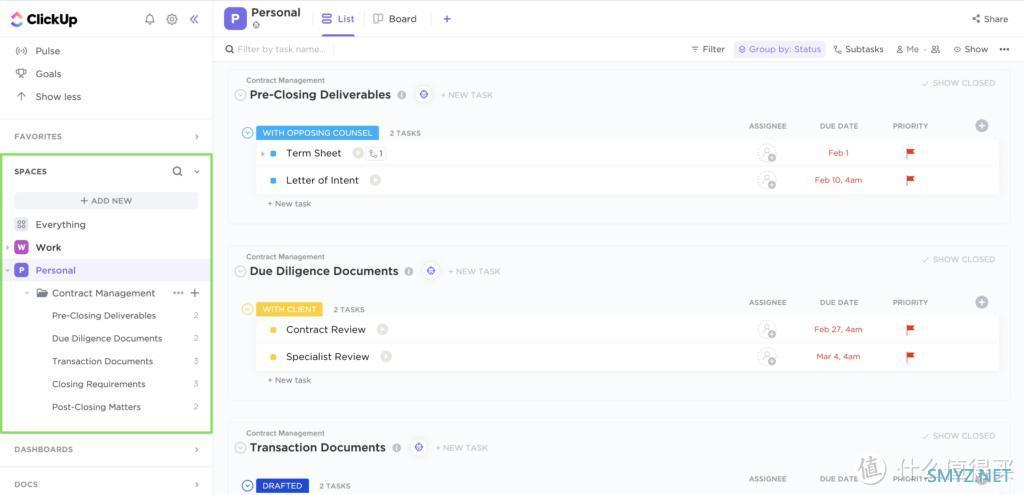Open the Filter option

point(708,49)
